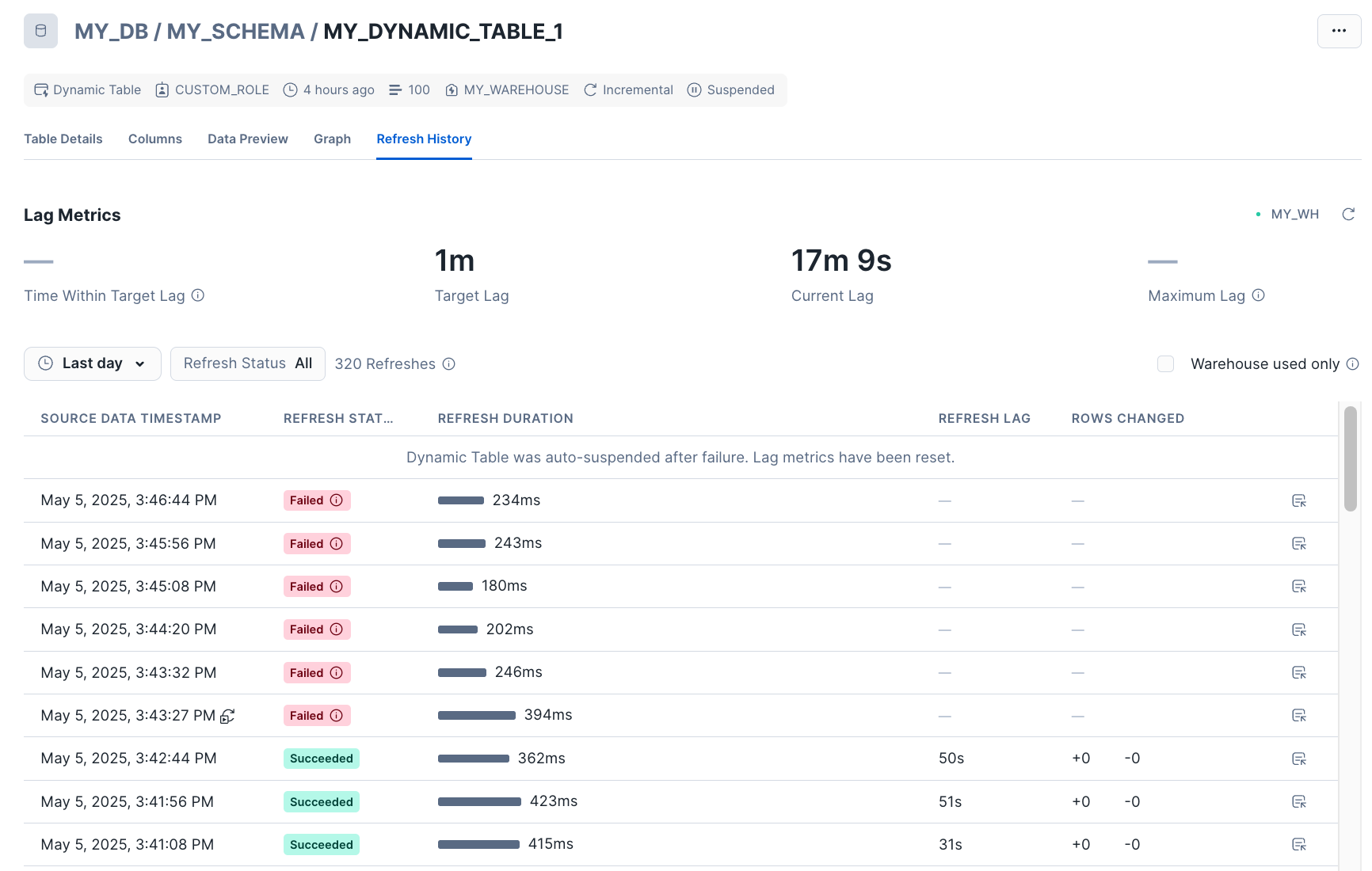Click the Failed status info for 3:45:08 PM
The image size is (1372, 871).
(336, 587)
